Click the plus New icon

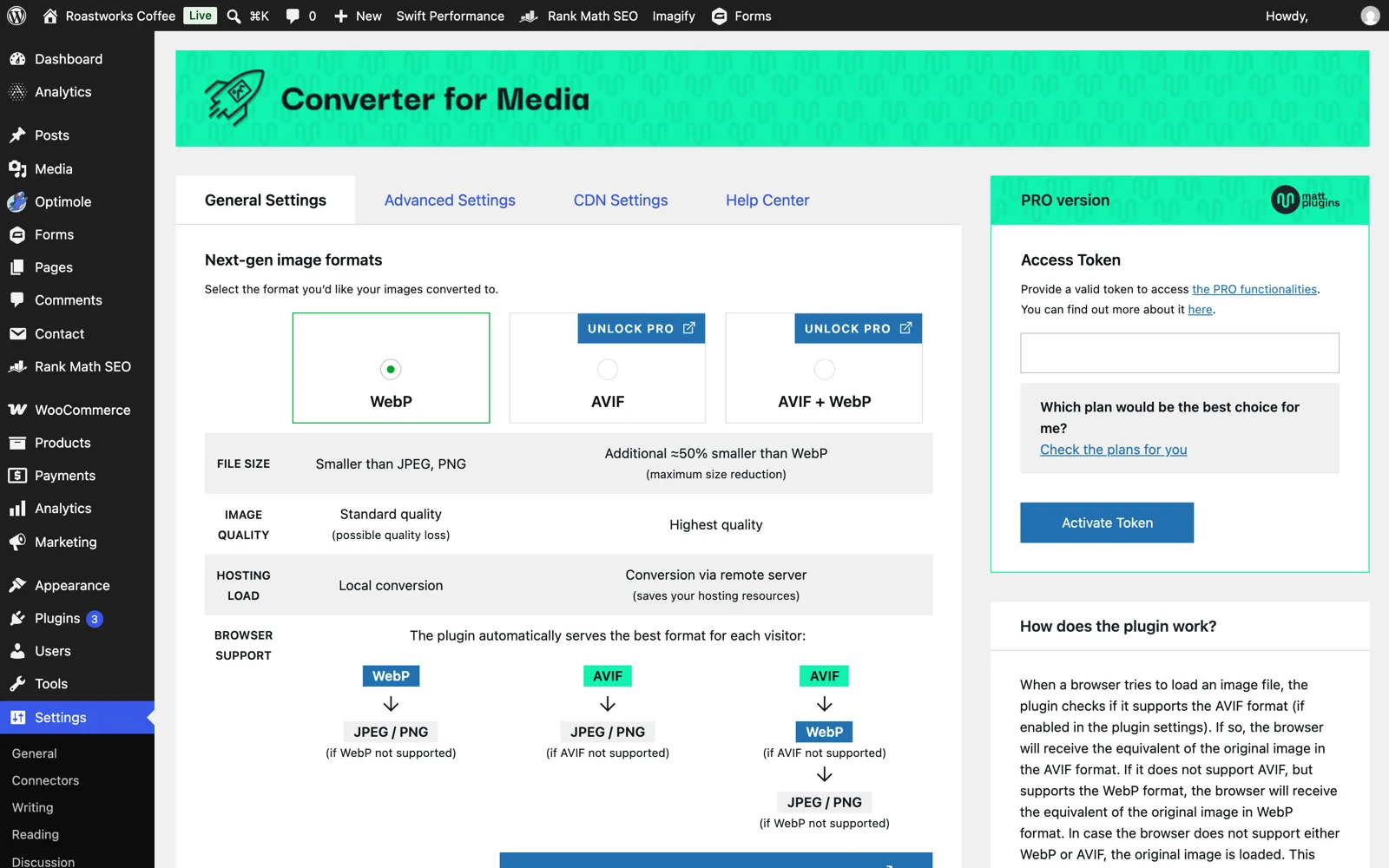pyautogui.click(x=340, y=16)
